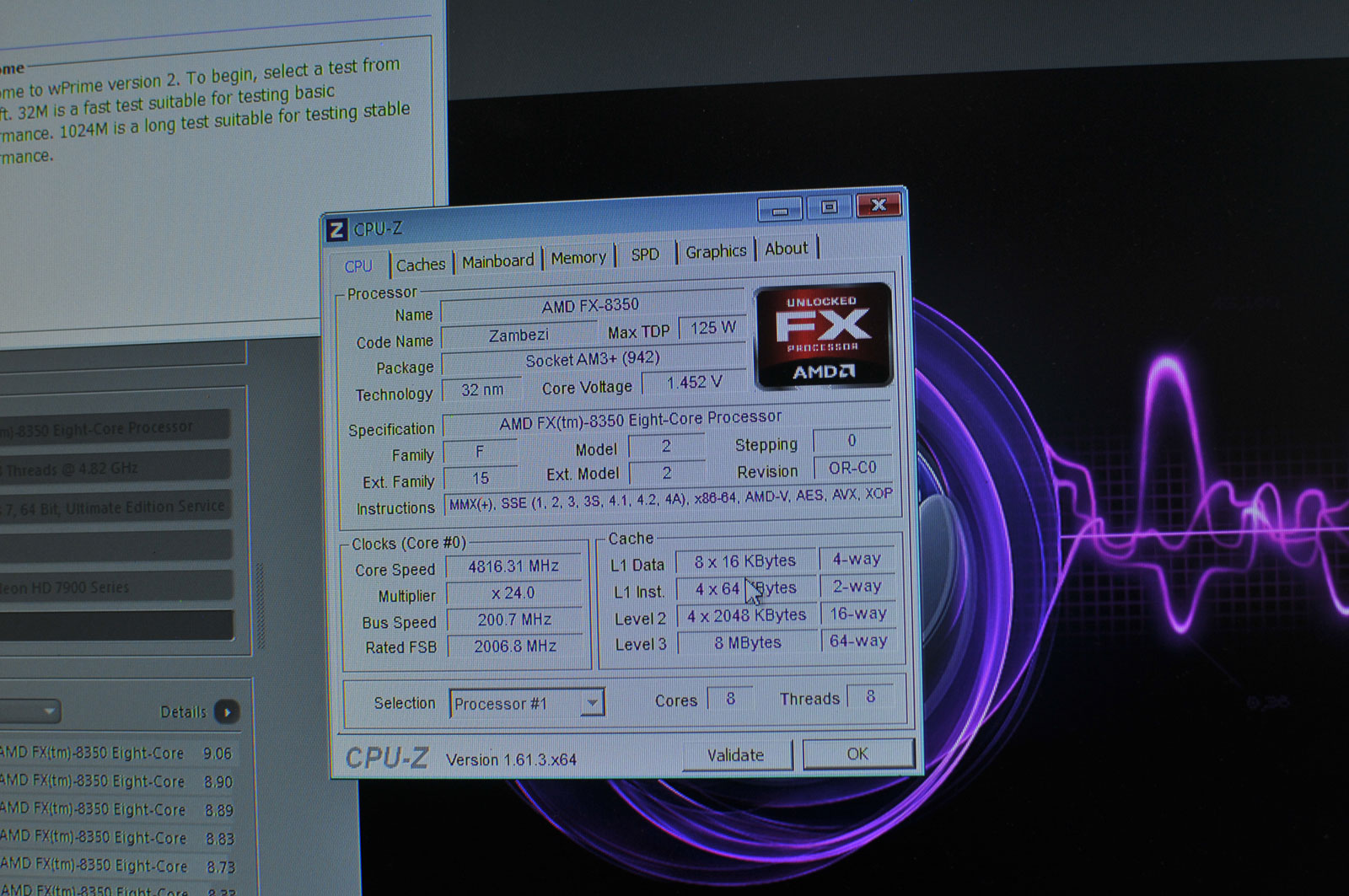Click the Validate button
This screenshot has width=1349, height=896.
coord(735,754)
